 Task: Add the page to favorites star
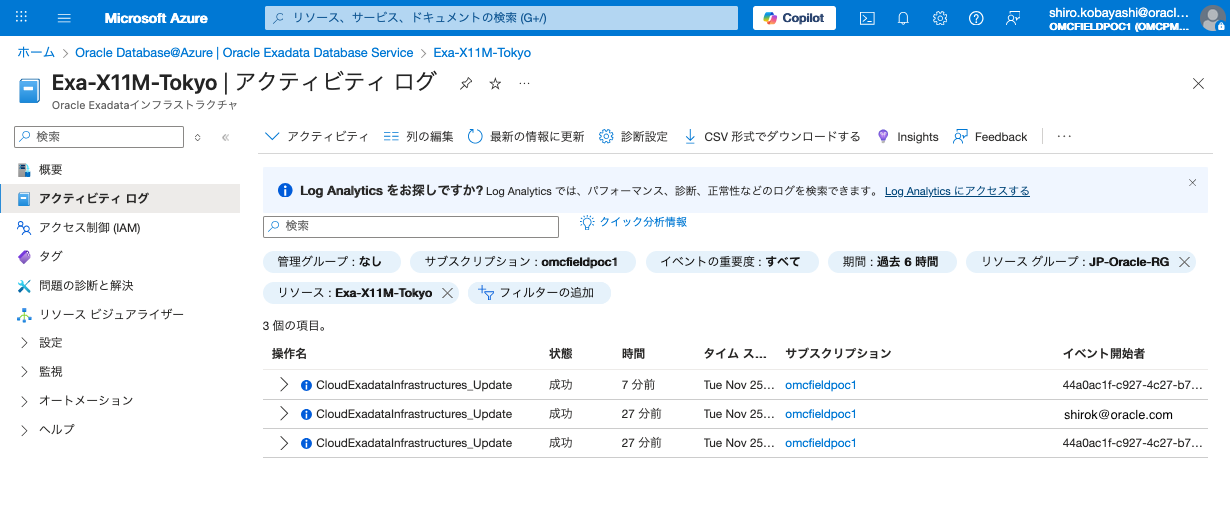coord(495,84)
